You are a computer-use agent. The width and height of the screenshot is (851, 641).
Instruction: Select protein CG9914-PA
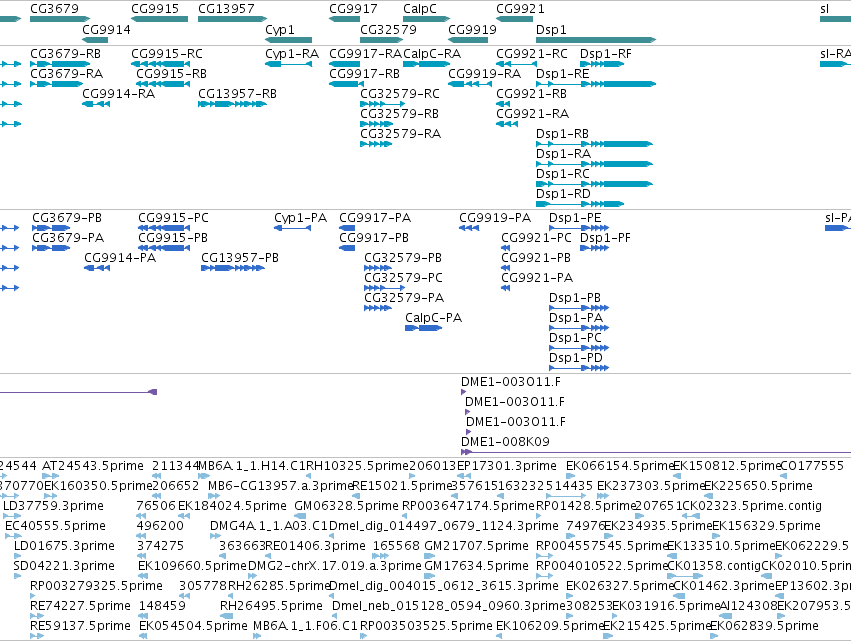coord(97,268)
